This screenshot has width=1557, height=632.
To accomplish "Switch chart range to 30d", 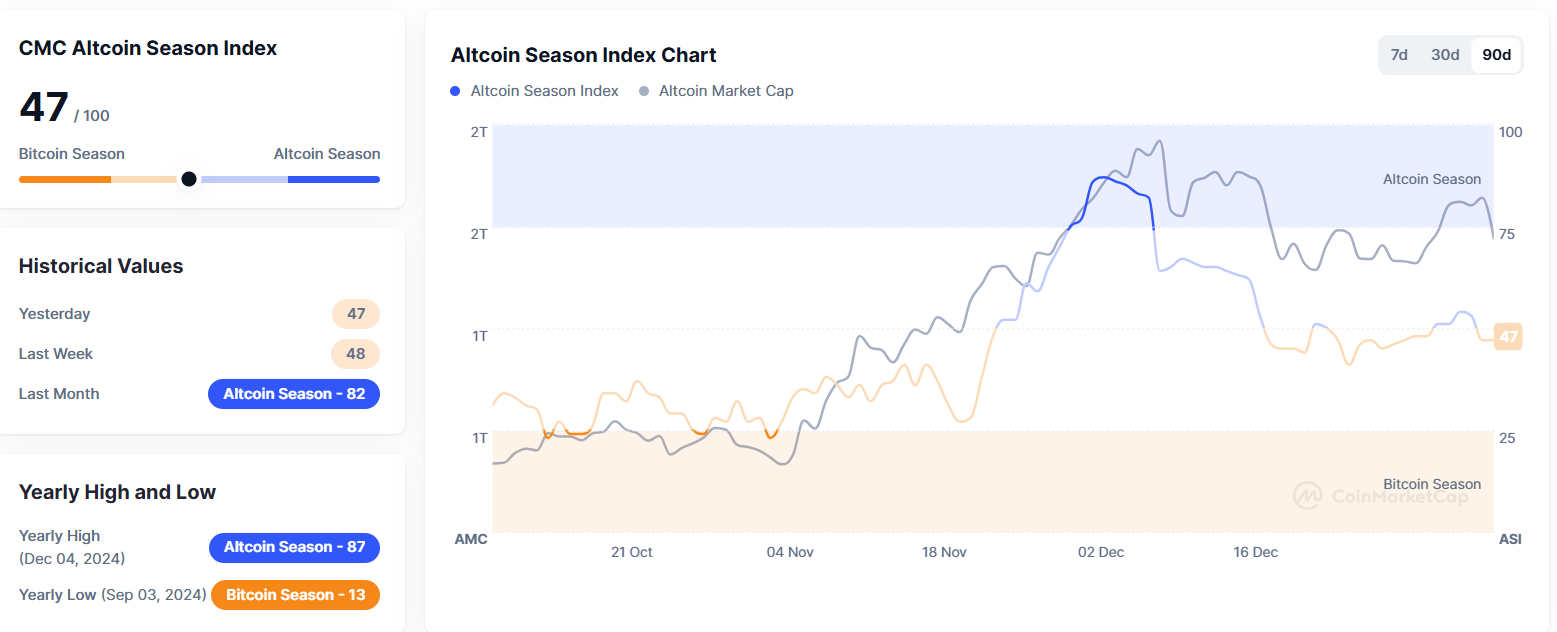I will [x=1445, y=55].
